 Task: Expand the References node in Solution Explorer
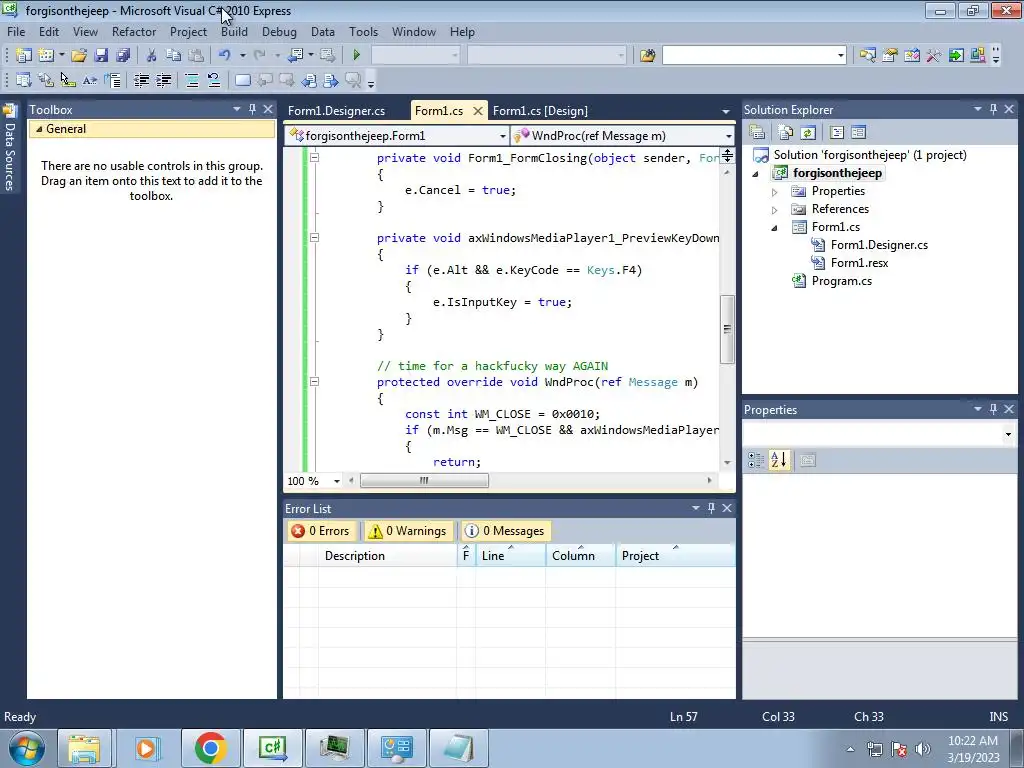point(775,210)
